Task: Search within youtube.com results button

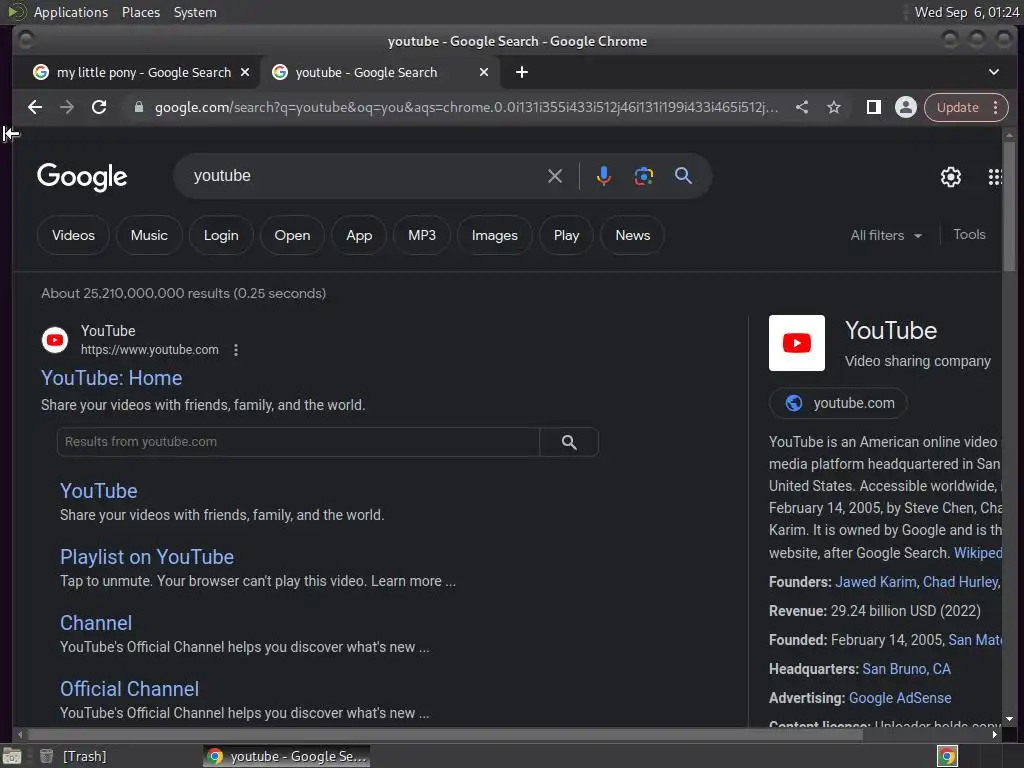Action: (x=569, y=442)
